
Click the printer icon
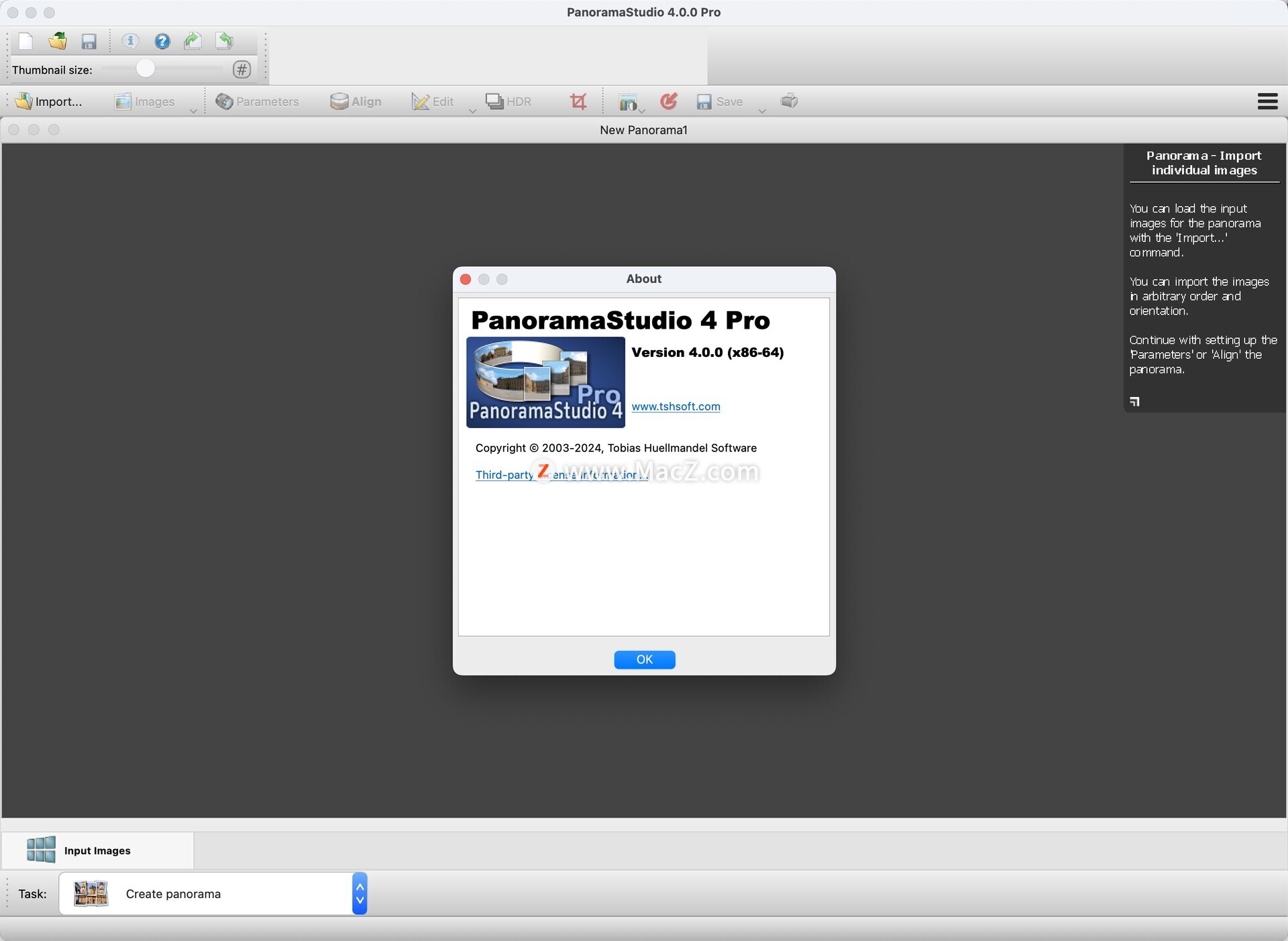[790, 101]
